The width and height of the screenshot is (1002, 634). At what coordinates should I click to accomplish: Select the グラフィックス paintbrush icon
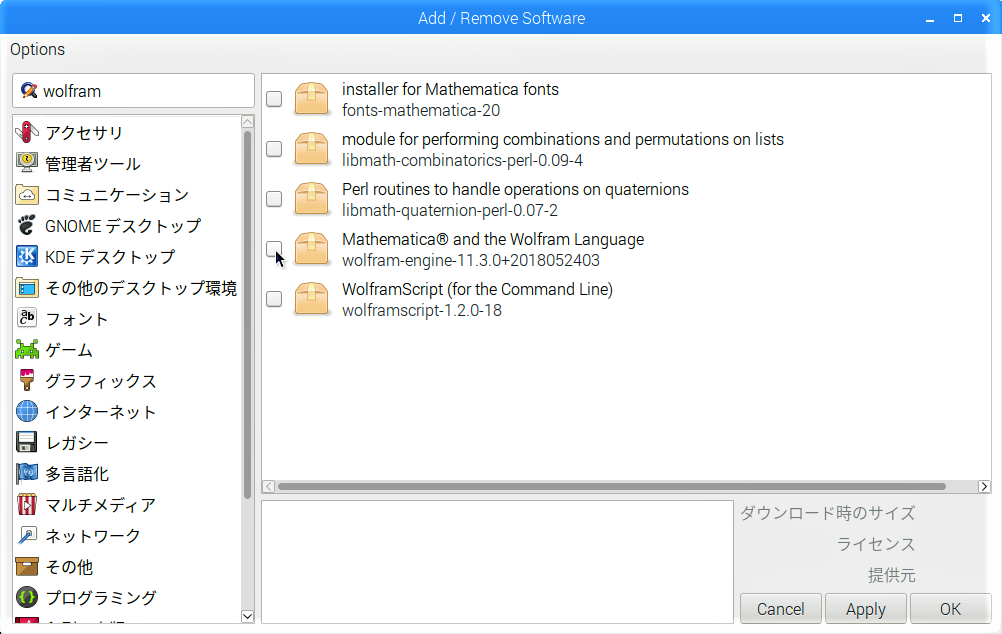tap(27, 381)
